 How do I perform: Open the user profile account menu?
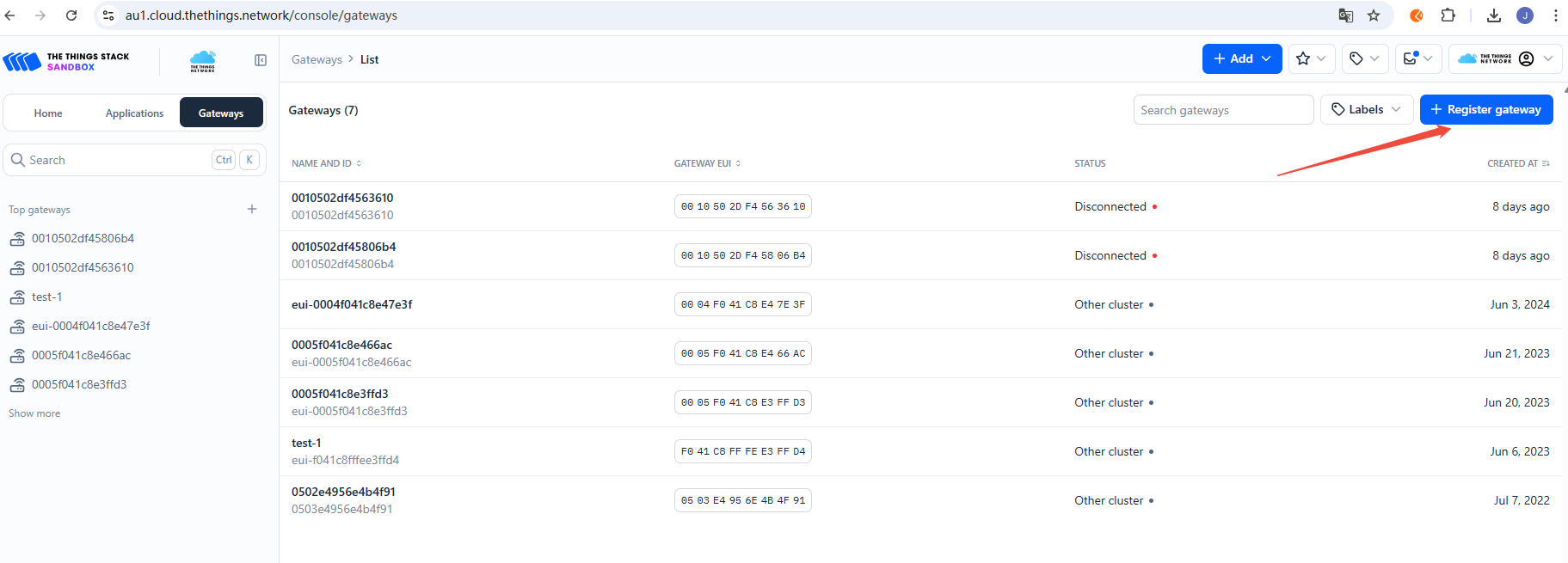1505,58
